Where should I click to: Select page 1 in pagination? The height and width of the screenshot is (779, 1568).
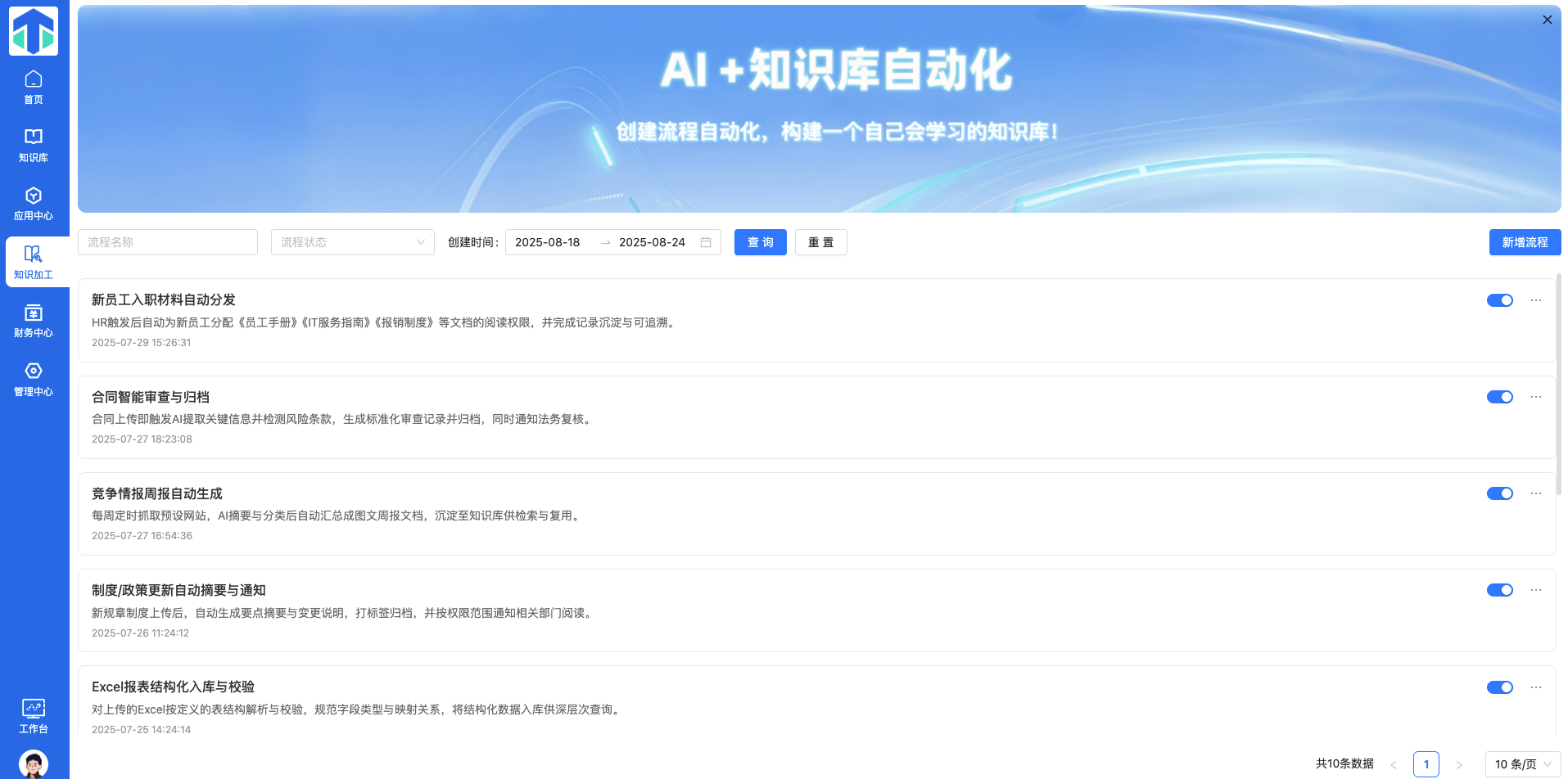(1426, 764)
